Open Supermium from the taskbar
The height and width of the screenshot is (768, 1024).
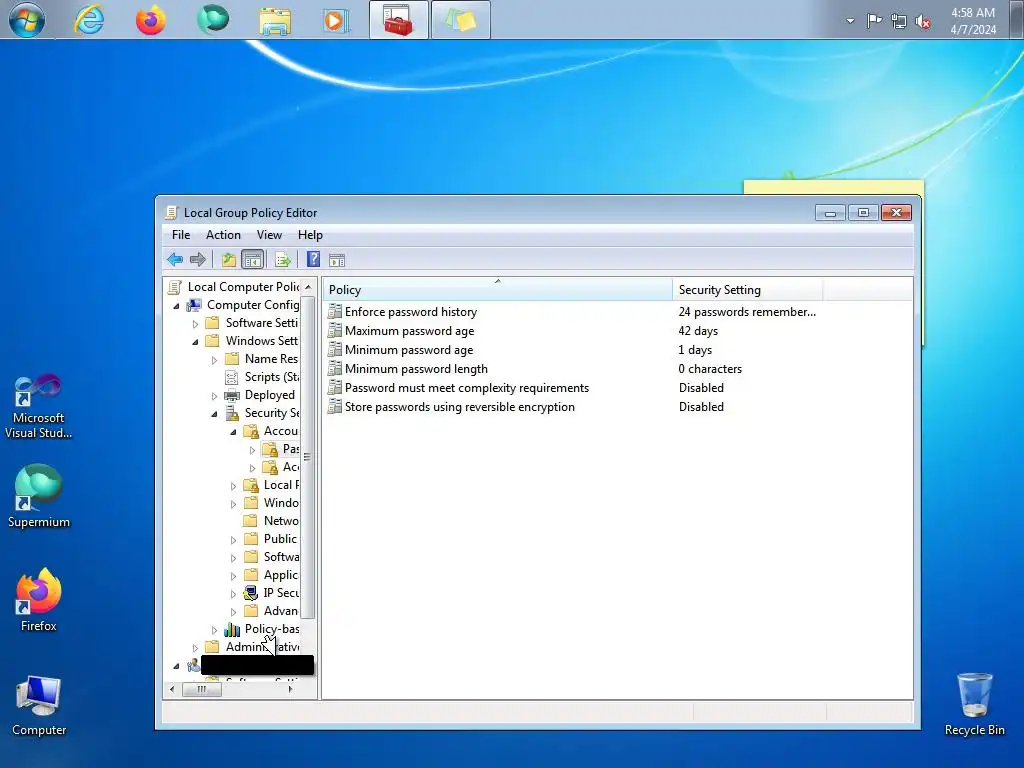point(213,20)
